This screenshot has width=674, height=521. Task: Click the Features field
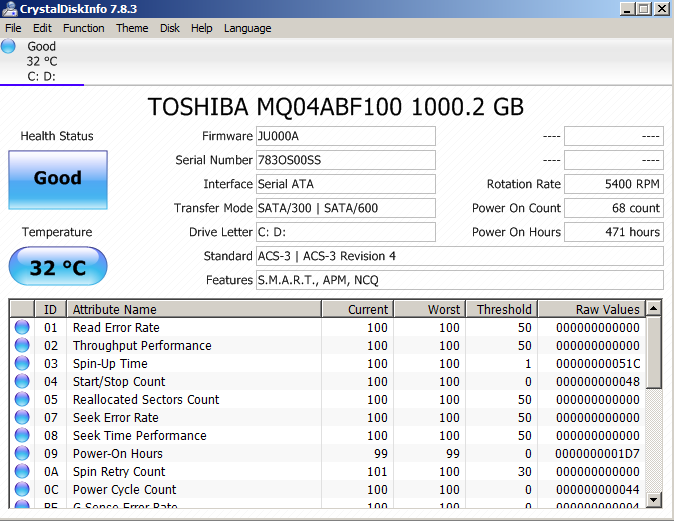[460, 280]
